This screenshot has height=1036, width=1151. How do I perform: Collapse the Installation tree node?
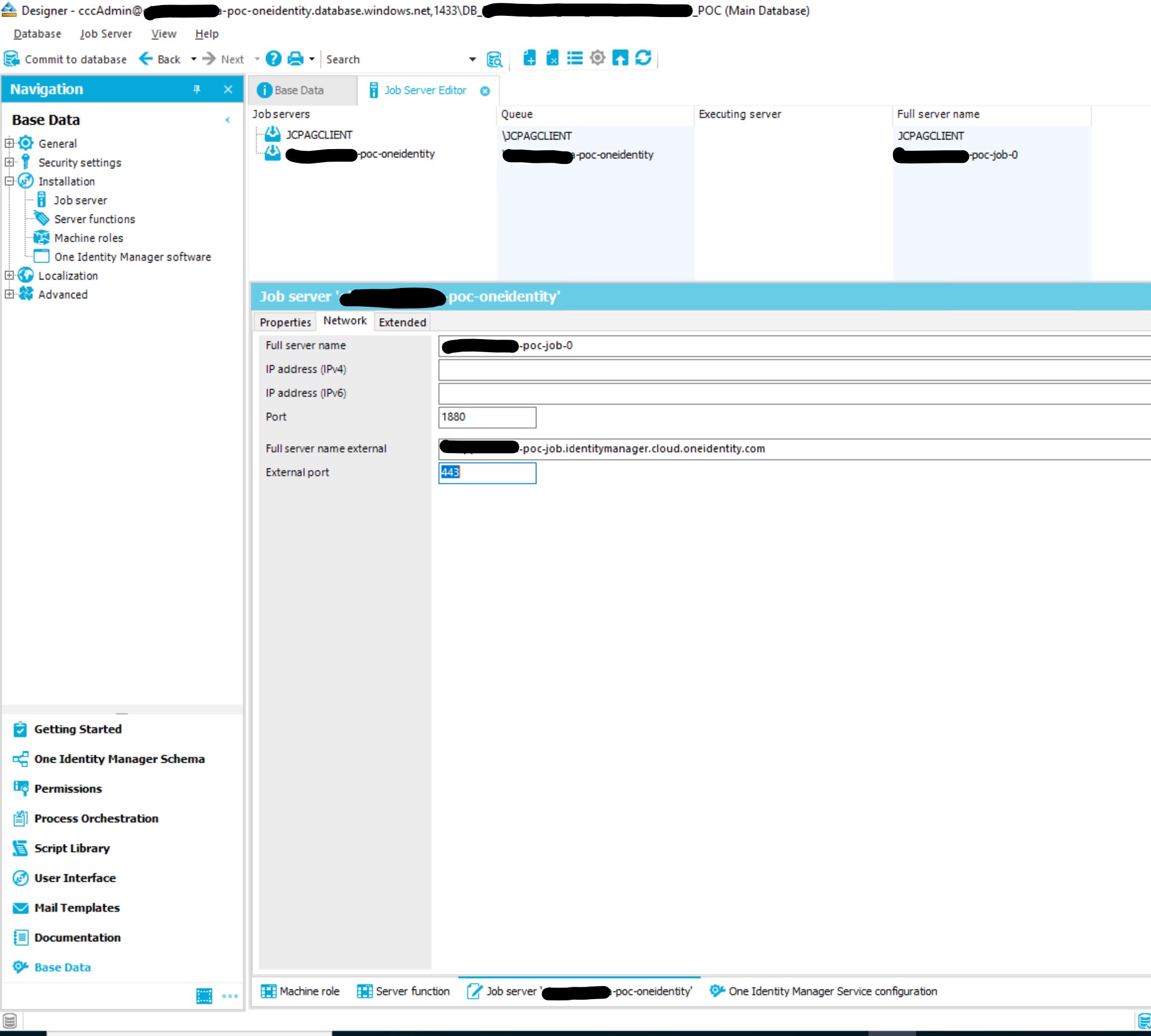(9, 181)
